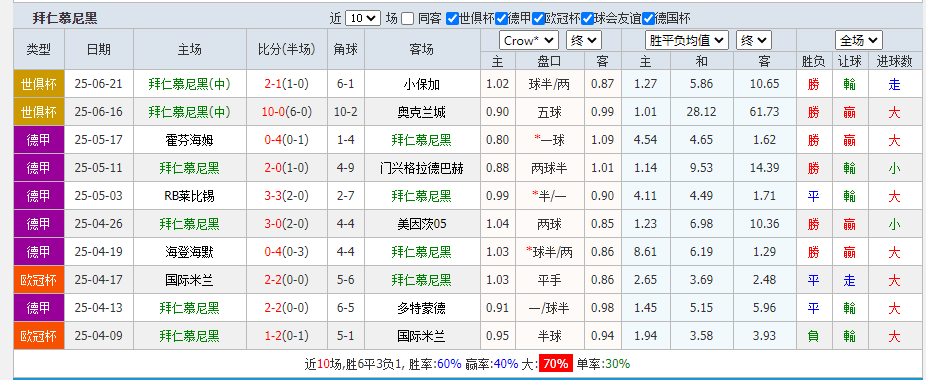The height and width of the screenshot is (380, 926).
Task: Click the 角球 column header
Action: pyautogui.click(x=345, y=50)
